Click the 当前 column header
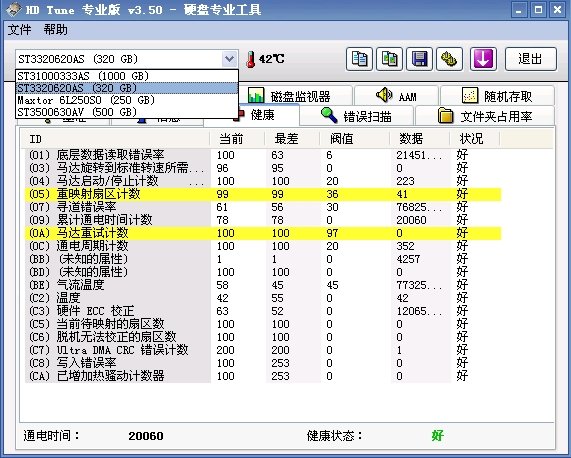The image size is (571, 458). click(237, 139)
